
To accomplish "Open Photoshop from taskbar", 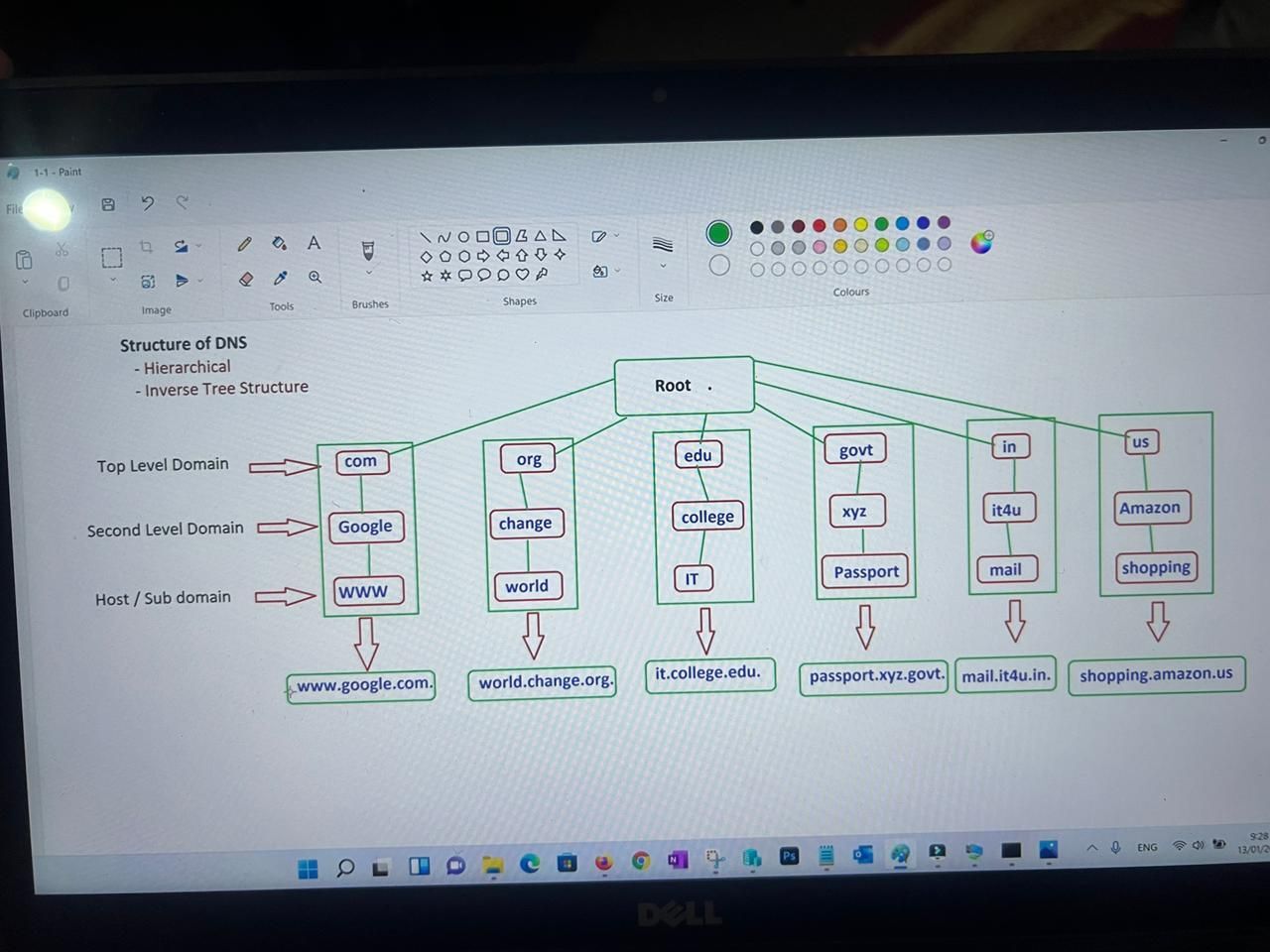I will [x=789, y=856].
